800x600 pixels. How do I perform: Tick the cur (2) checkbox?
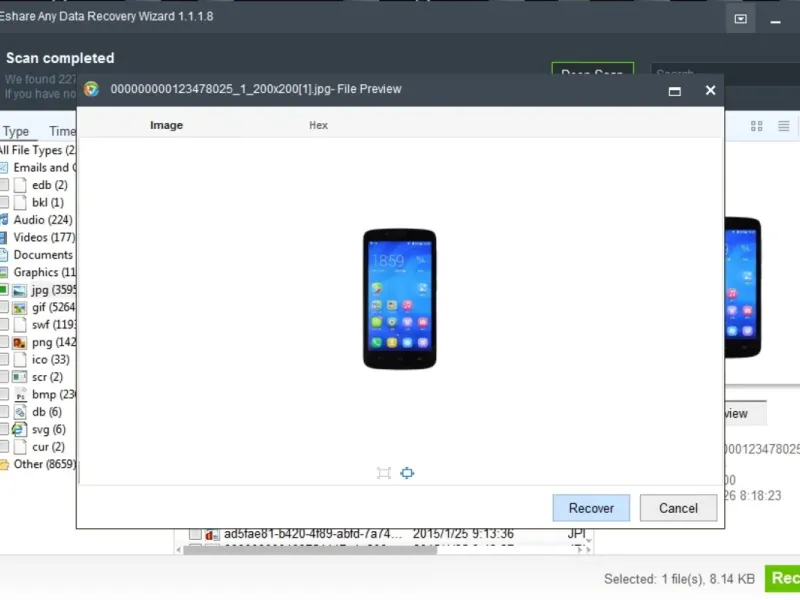(4, 446)
